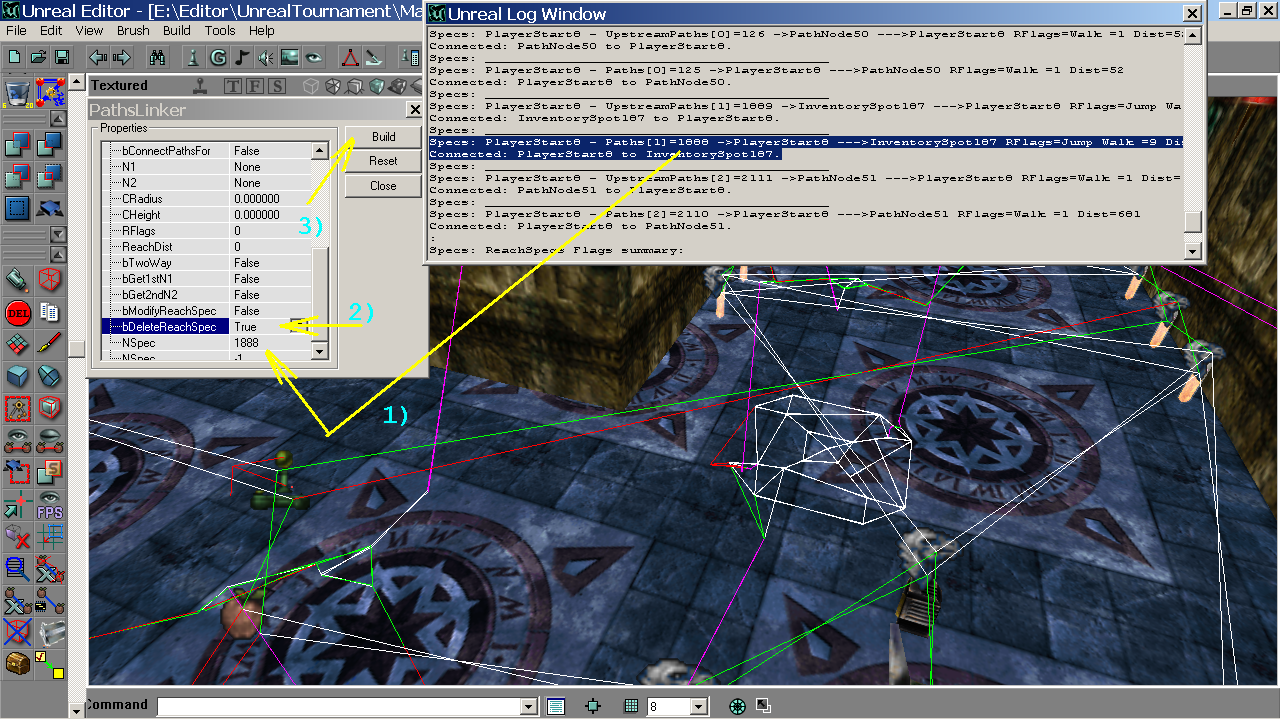The image size is (1280, 720).
Task: Redo with the right arrow icon
Action: click(x=122, y=57)
